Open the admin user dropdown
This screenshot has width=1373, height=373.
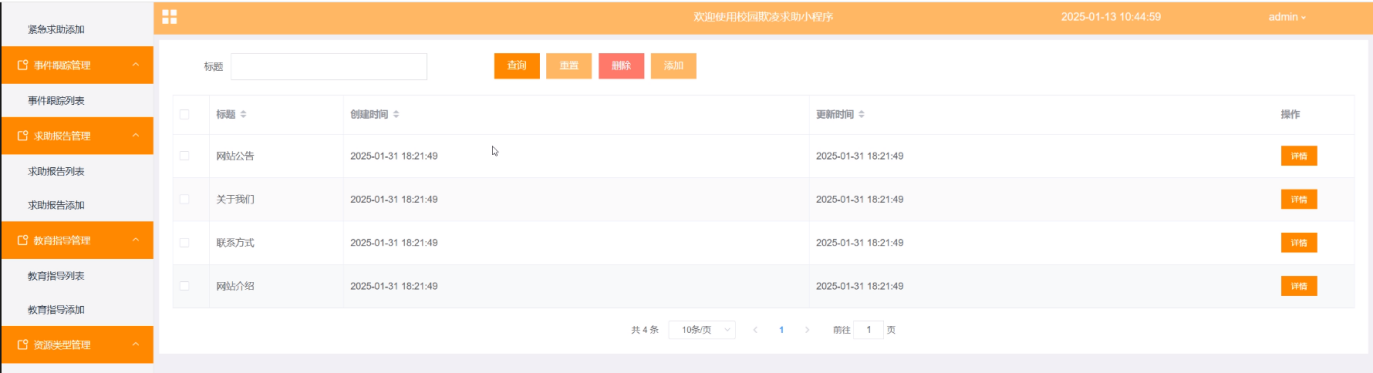[x=1287, y=17]
